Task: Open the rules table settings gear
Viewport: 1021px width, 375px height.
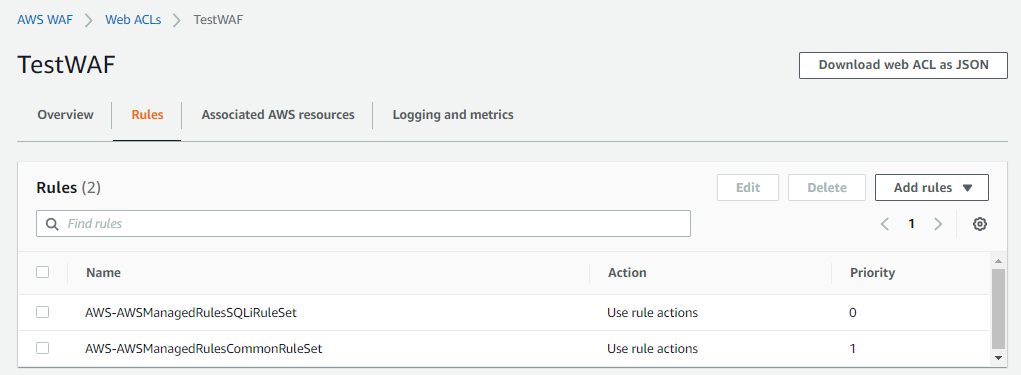Action: click(x=979, y=224)
